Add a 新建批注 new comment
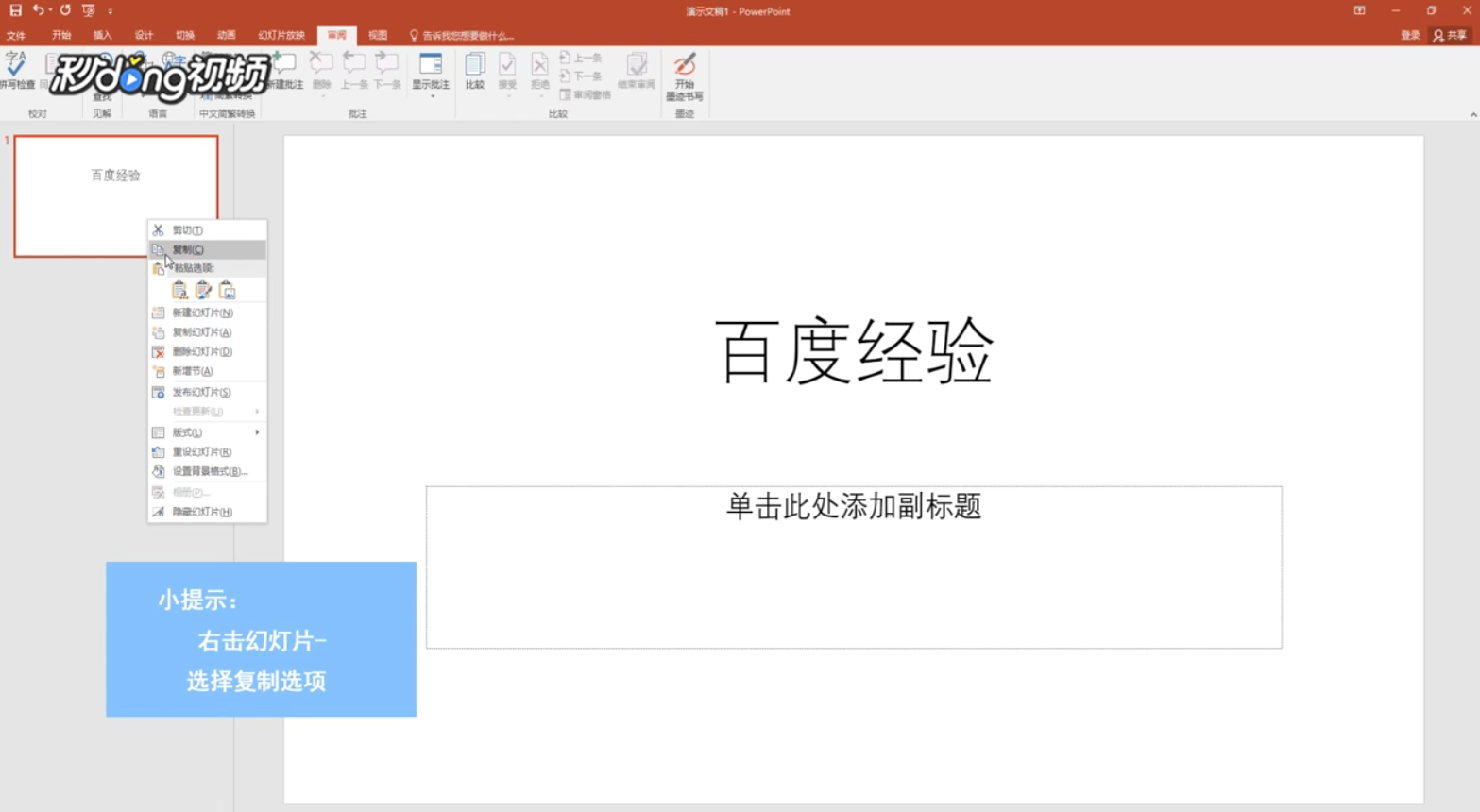This screenshot has height=812, width=1480. point(284,72)
